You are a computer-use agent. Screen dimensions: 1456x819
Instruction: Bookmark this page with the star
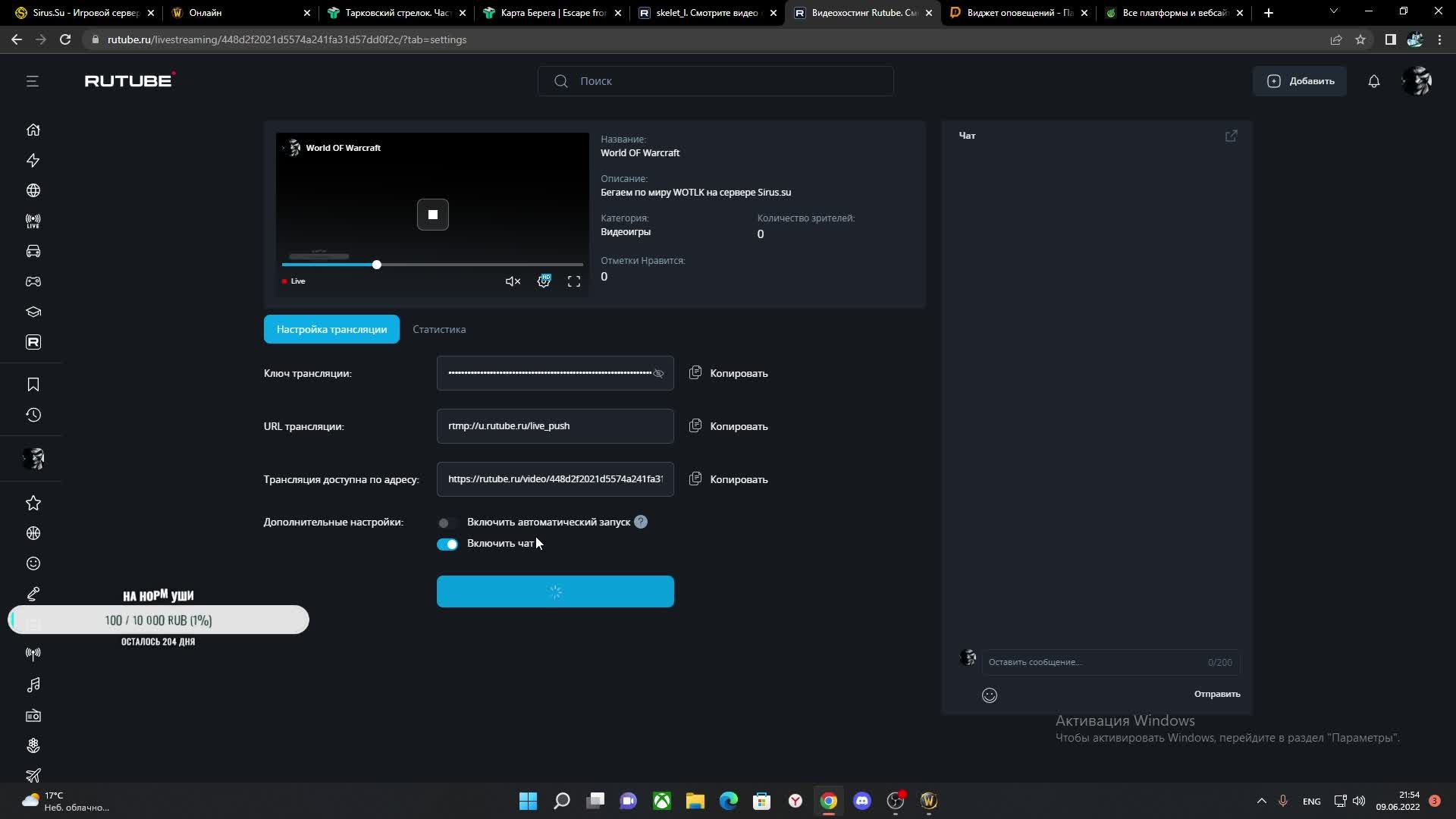1360,39
